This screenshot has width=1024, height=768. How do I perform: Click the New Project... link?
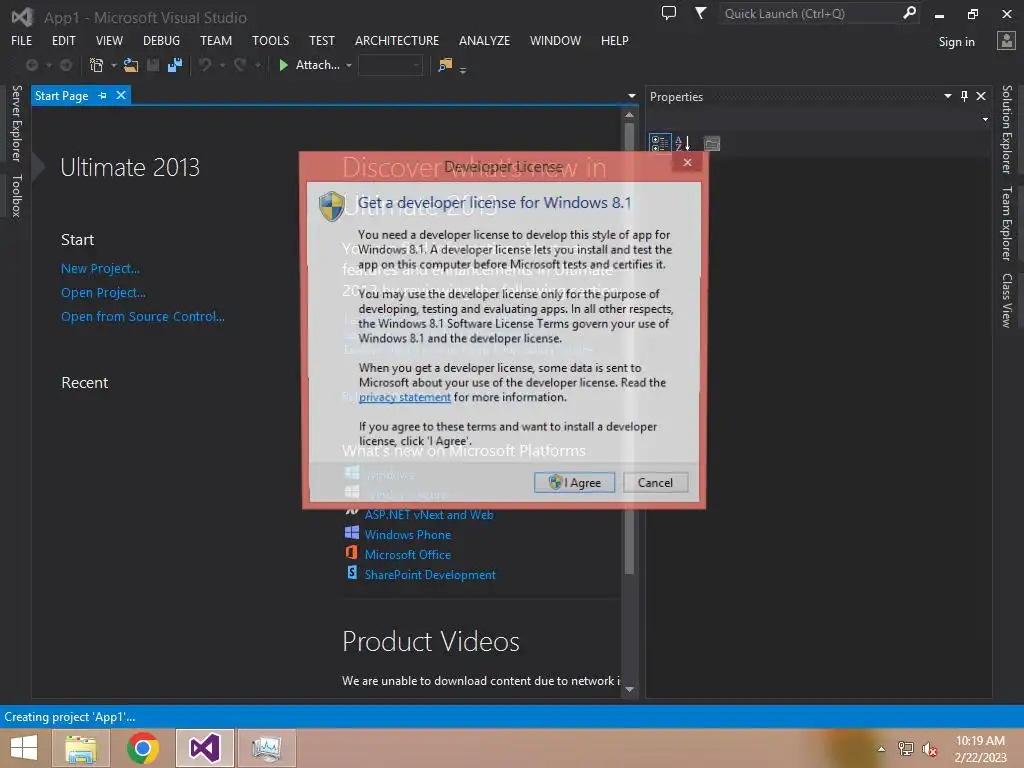point(100,268)
